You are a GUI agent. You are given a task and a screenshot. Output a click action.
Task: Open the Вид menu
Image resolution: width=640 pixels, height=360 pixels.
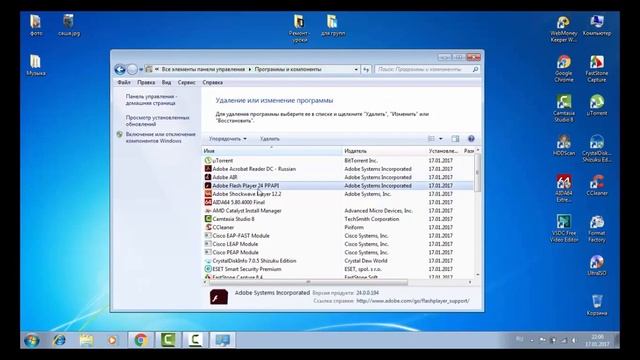click(167, 82)
